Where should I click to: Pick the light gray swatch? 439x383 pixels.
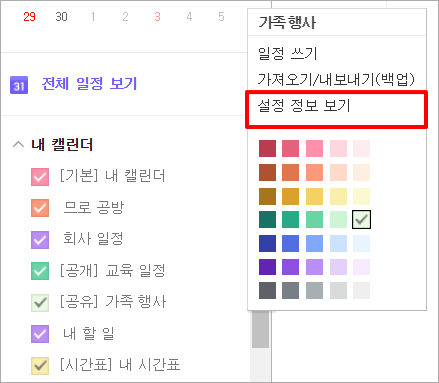point(338,290)
